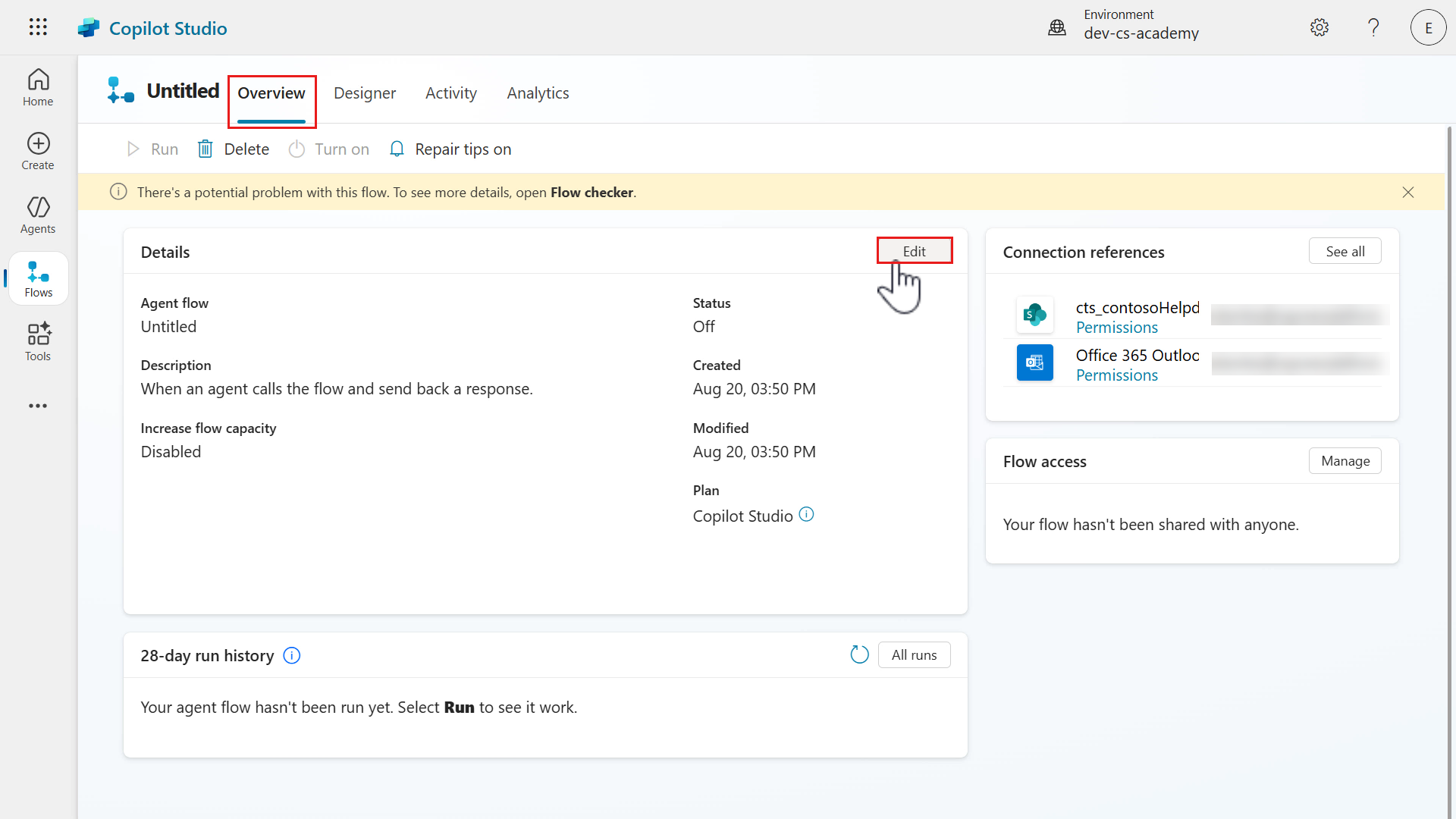The height and width of the screenshot is (819, 1456).
Task: Go to Home in sidebar
Action: pos(38,87)
